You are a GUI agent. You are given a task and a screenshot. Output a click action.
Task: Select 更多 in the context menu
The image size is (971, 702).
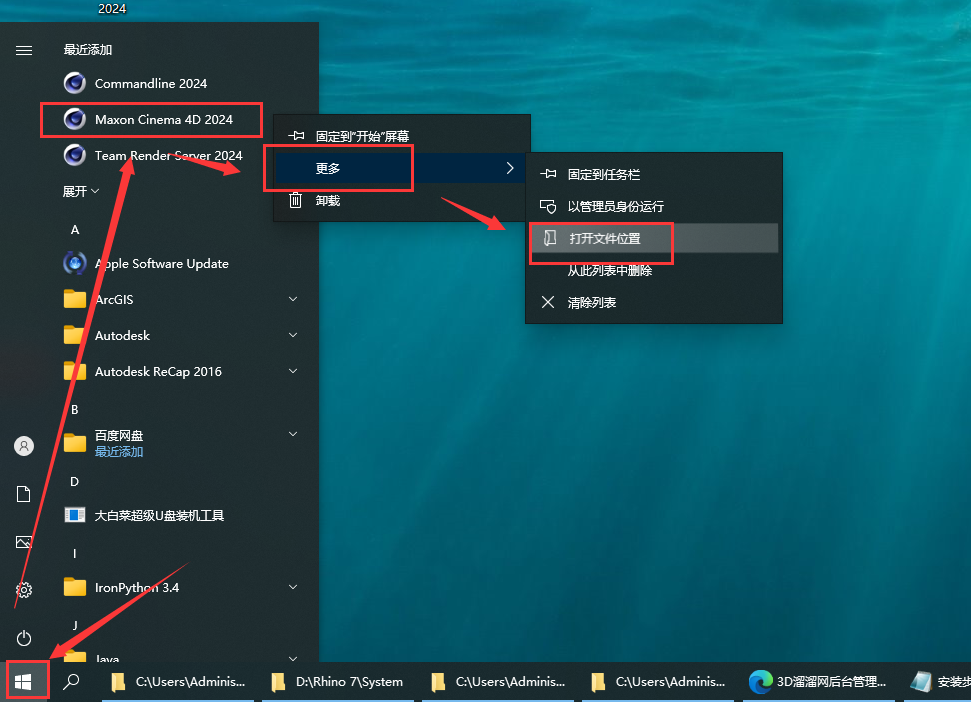click(402, 168)
